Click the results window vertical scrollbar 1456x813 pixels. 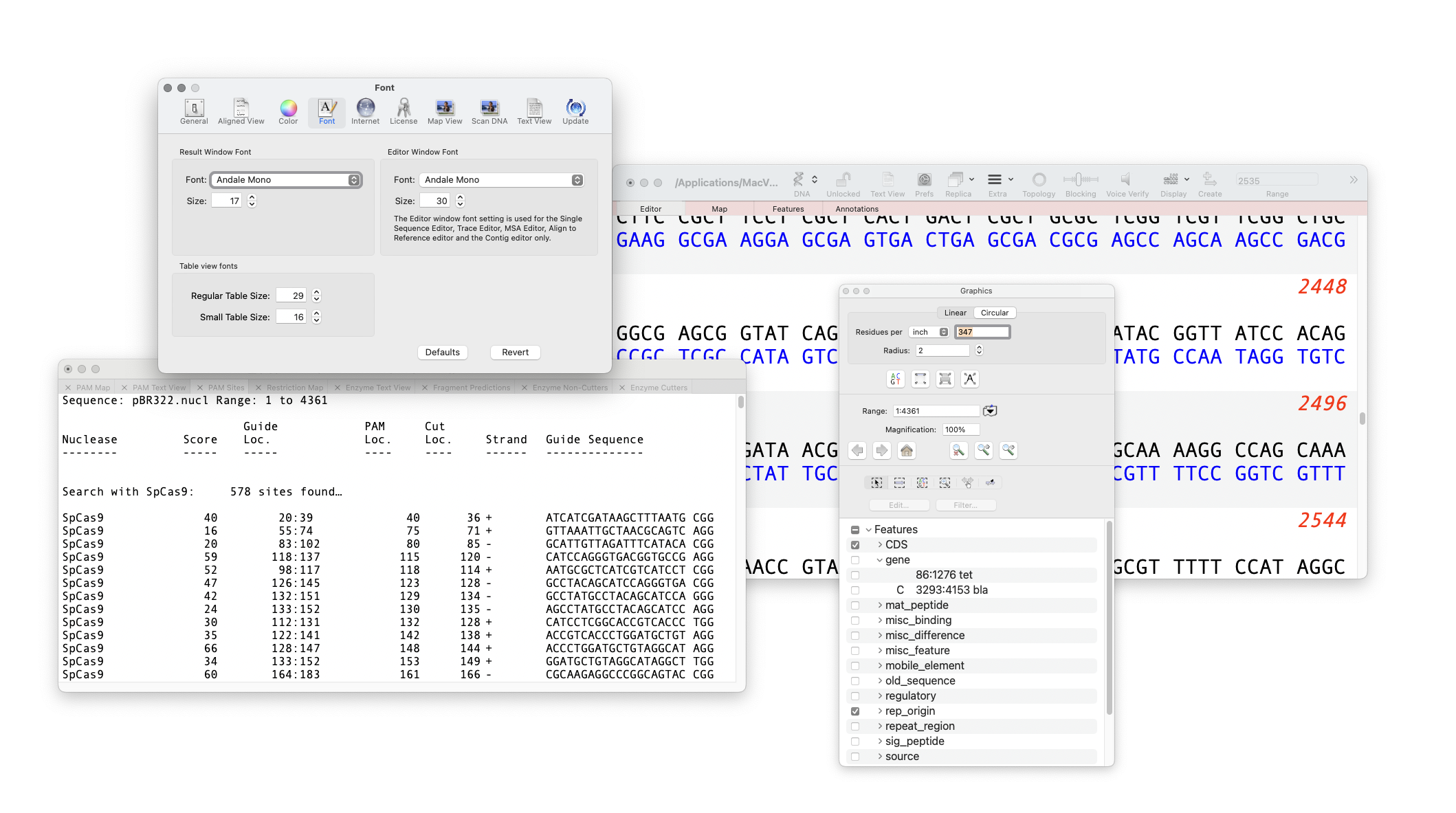point(740,401)
